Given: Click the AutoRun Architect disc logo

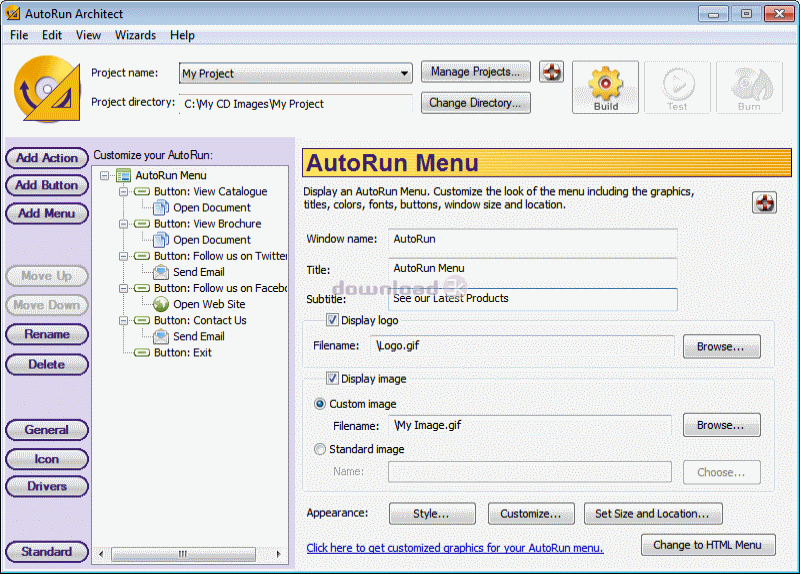Looking at the screenshot, I should (x=47, y=89).
